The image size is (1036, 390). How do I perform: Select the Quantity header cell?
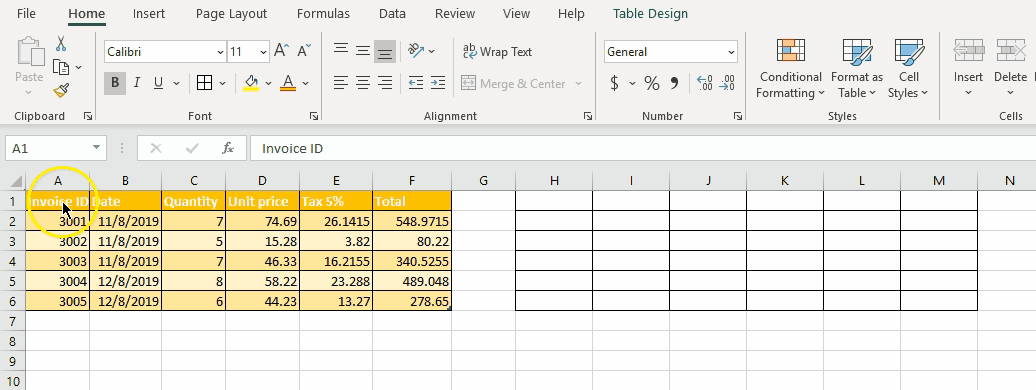coord(194,201)
